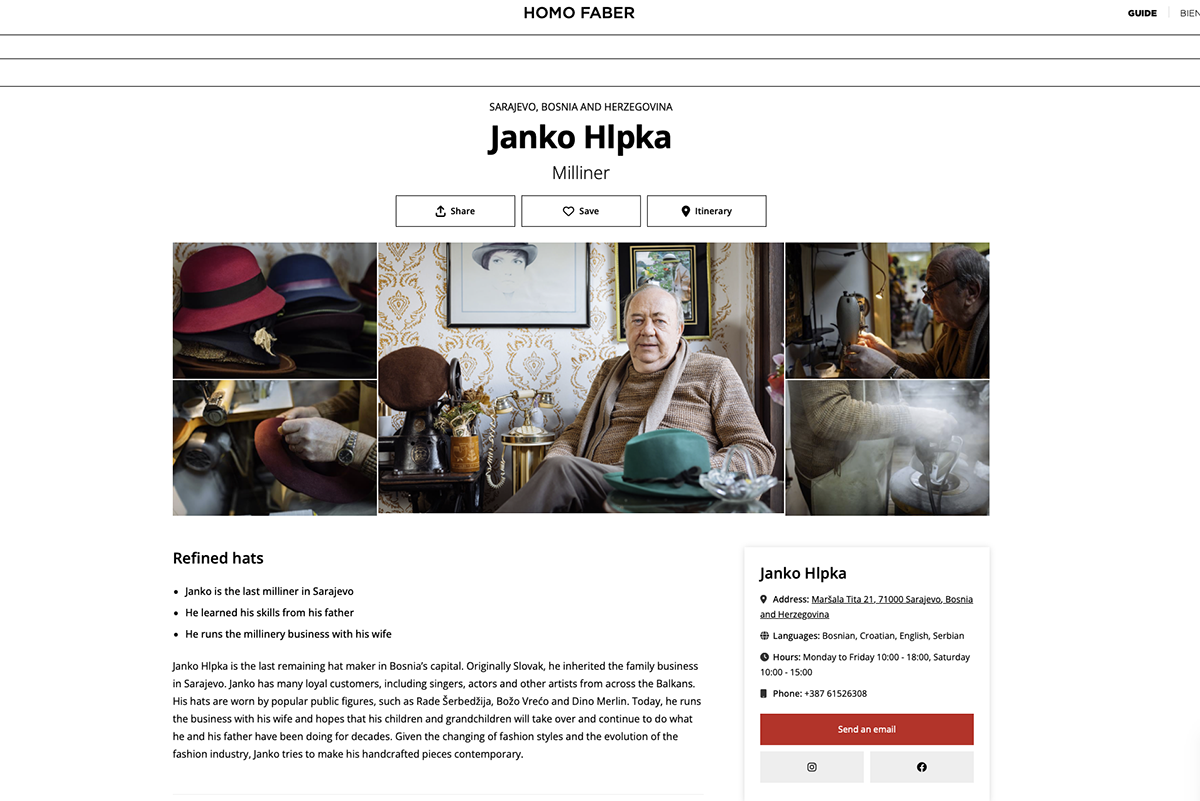View the steaming hat photo

click(x=887, y=448)
